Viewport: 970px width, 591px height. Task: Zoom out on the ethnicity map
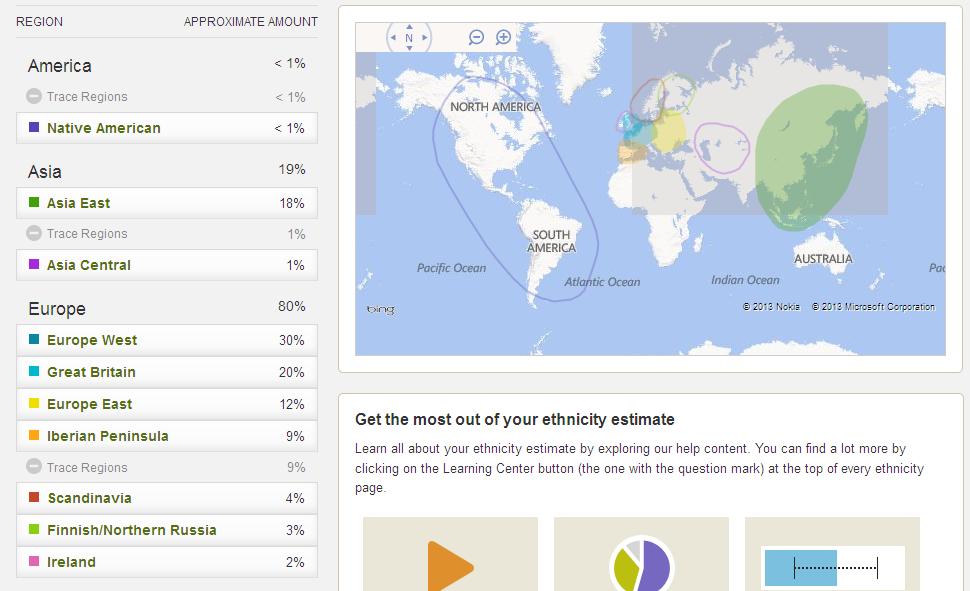477,37
